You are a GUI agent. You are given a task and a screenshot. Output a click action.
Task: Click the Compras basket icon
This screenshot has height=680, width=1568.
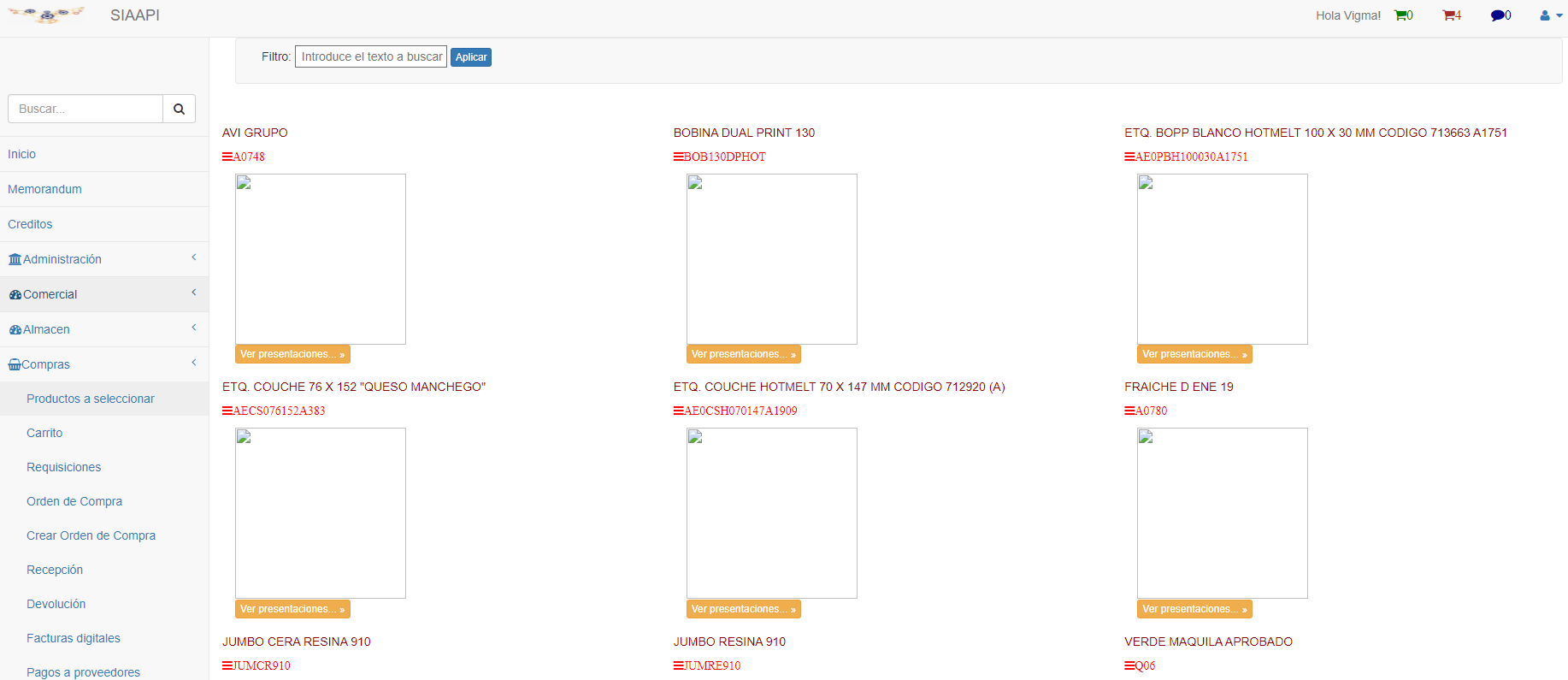(x=15, y=364)
